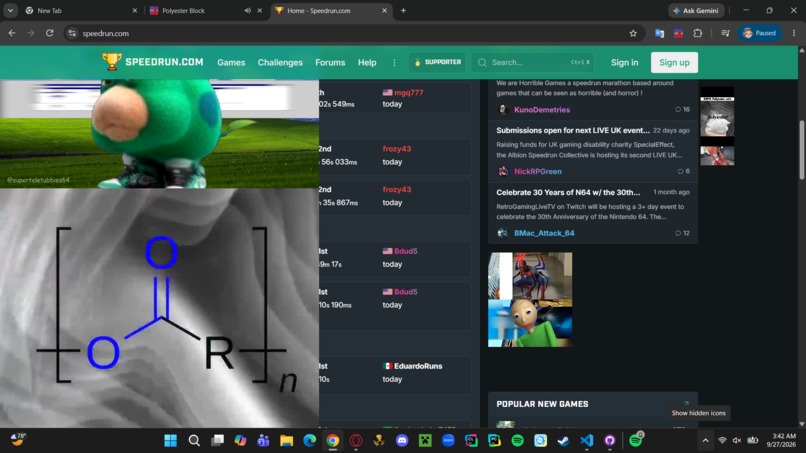Click the Sign up button
The height and width of the screenshot is (453, 806).
(674, 62)
